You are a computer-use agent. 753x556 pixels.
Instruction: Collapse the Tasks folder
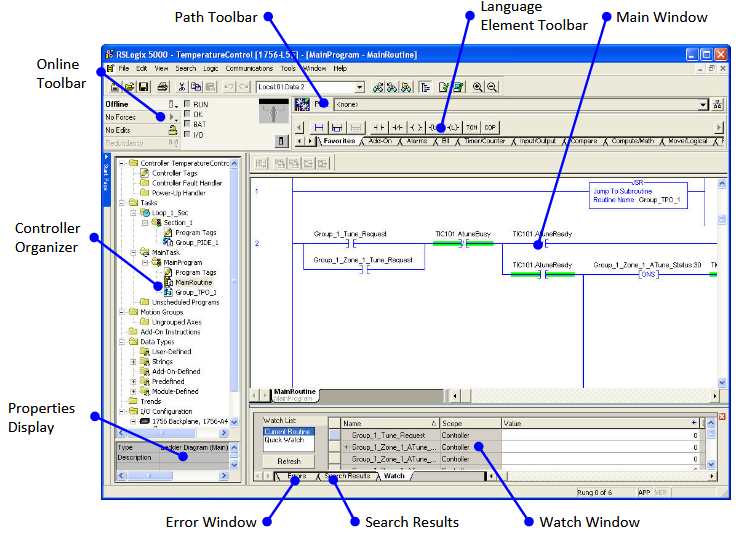(x=122, y=203)
